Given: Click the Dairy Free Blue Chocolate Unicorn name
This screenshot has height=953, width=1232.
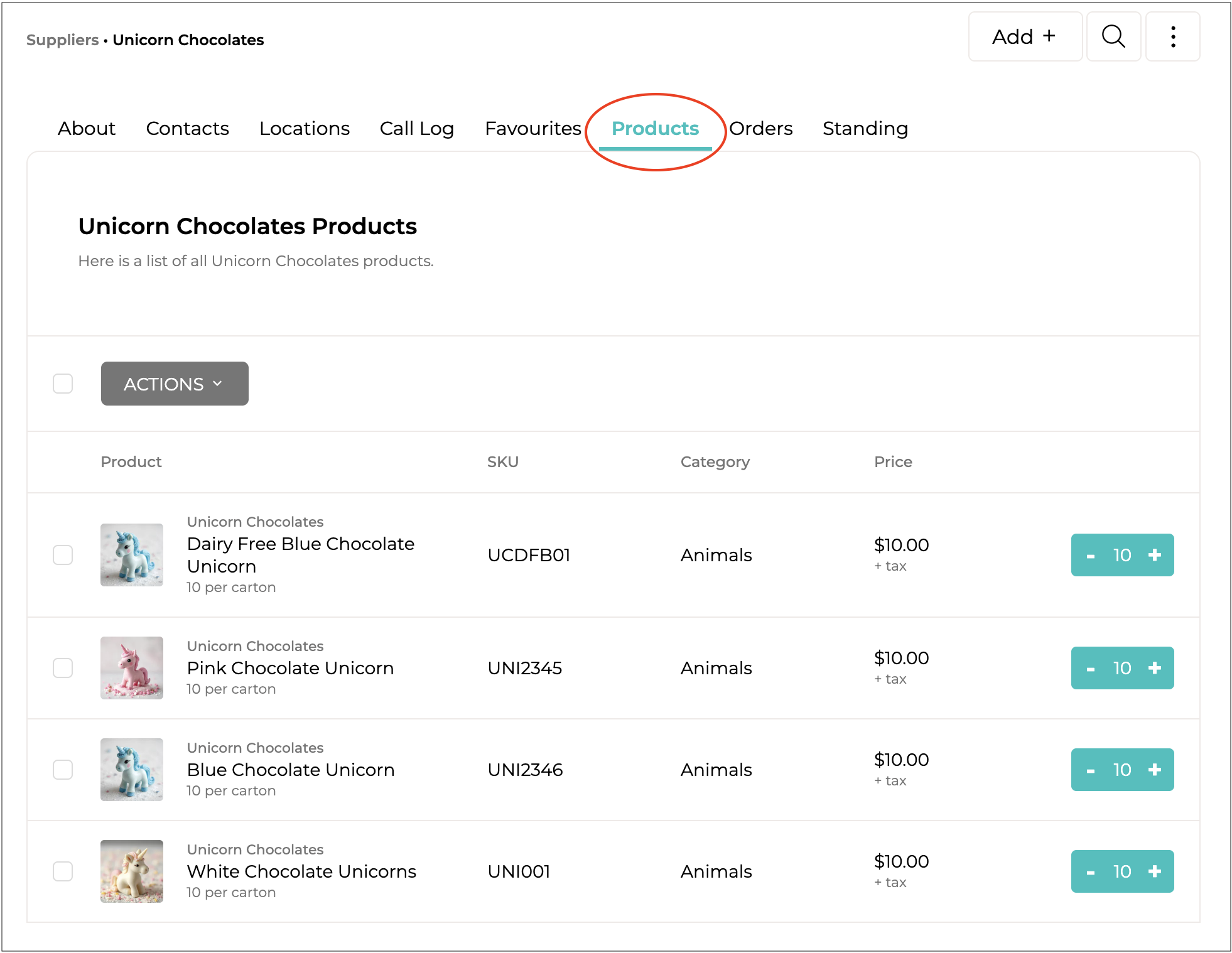Looking at the screenshot, I should click(x=300, y=555).
